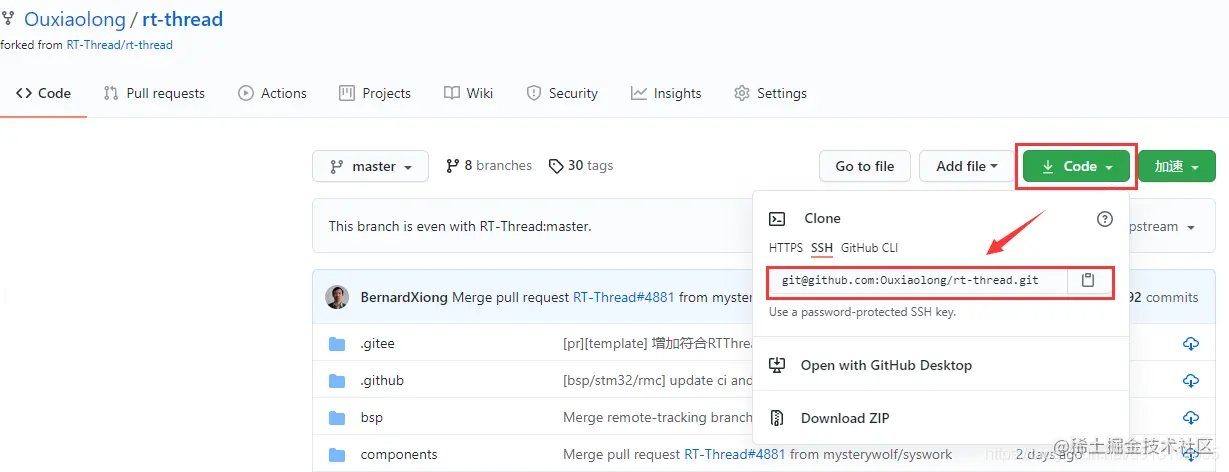Click the fork icon before Ouxiaolong

8,19
